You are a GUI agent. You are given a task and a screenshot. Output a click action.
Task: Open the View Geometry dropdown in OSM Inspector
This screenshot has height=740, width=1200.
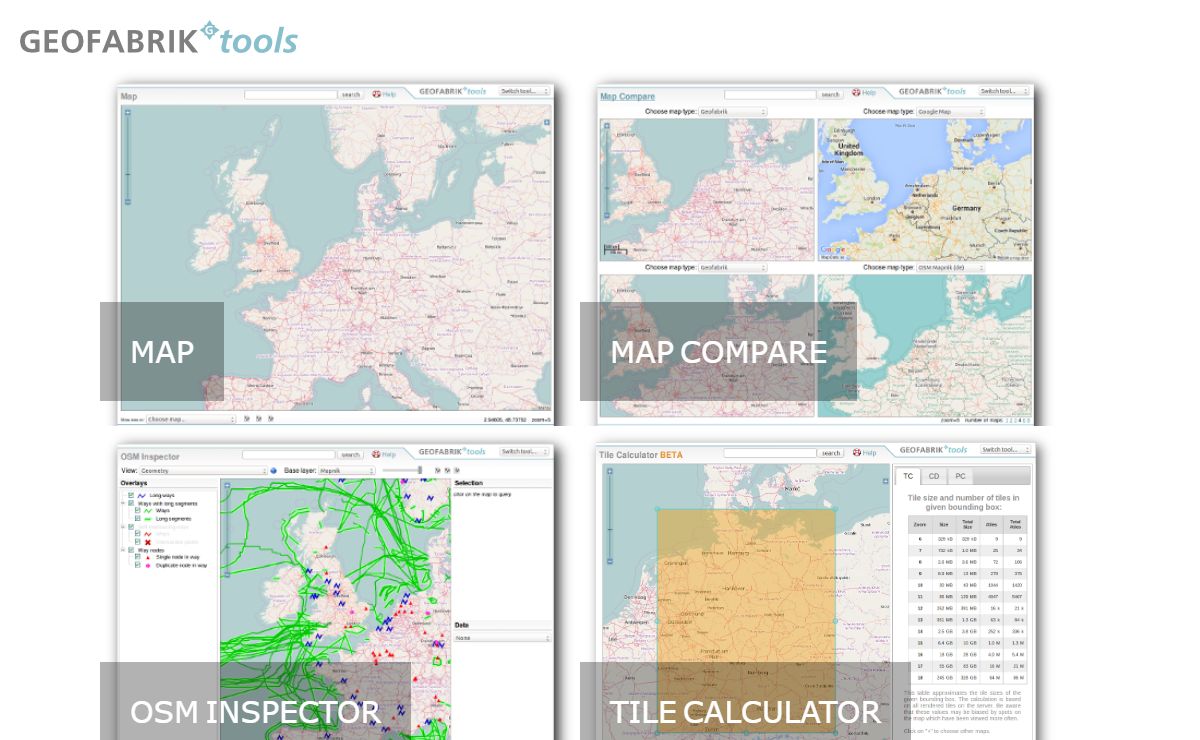coord(204,470)
